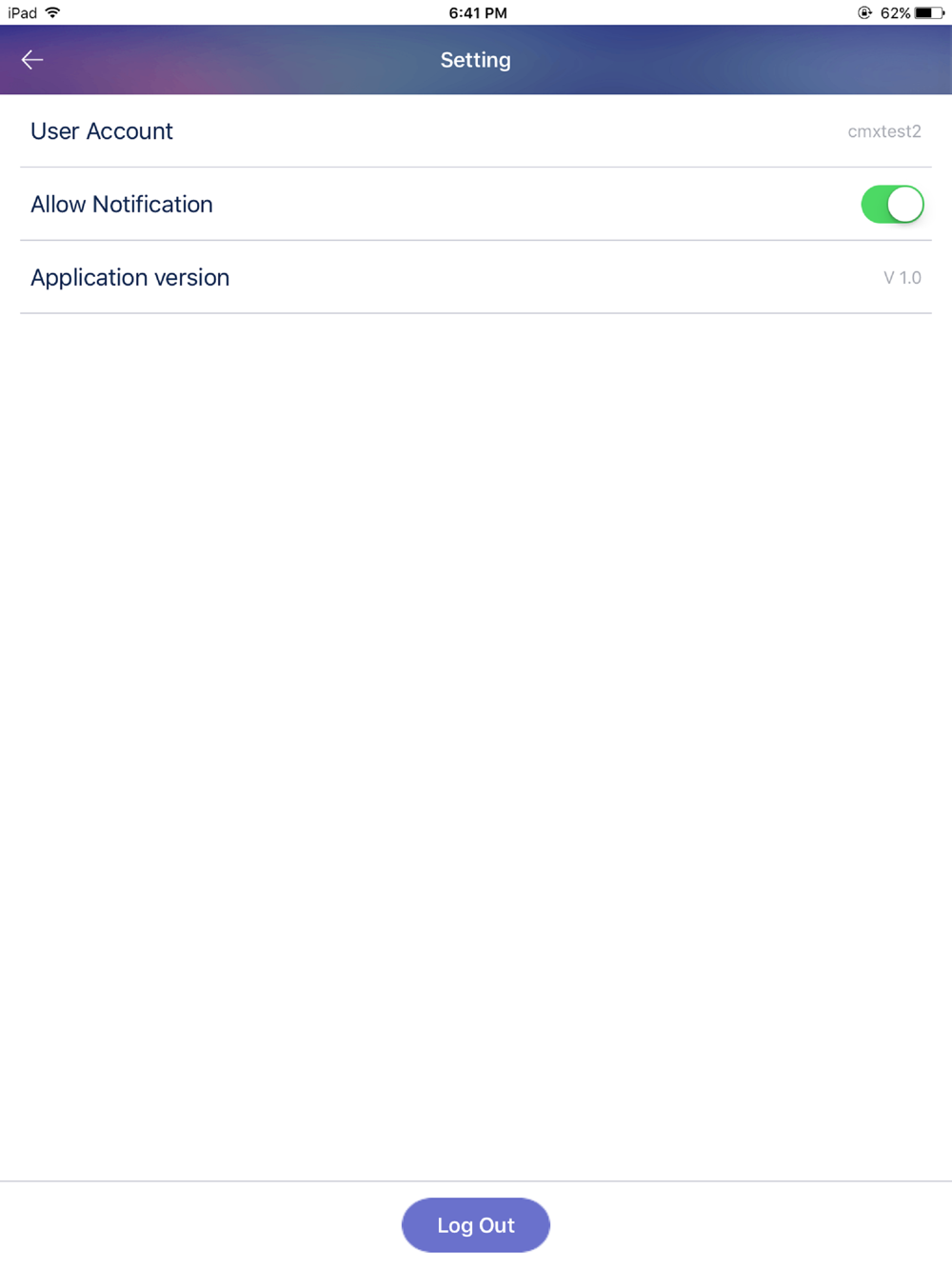This screenshot has width=952, height=1270.
Task: Tap the battery icon in status bar
Action: (x=929, y=12)
